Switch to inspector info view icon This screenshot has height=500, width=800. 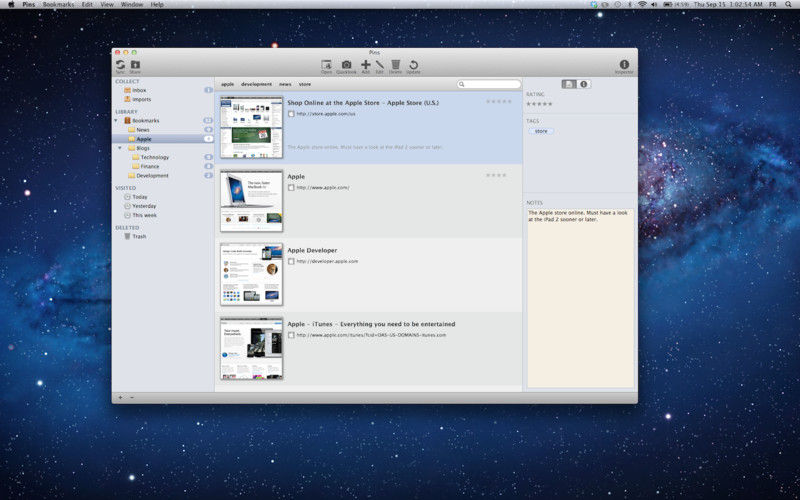pos(584,84)
